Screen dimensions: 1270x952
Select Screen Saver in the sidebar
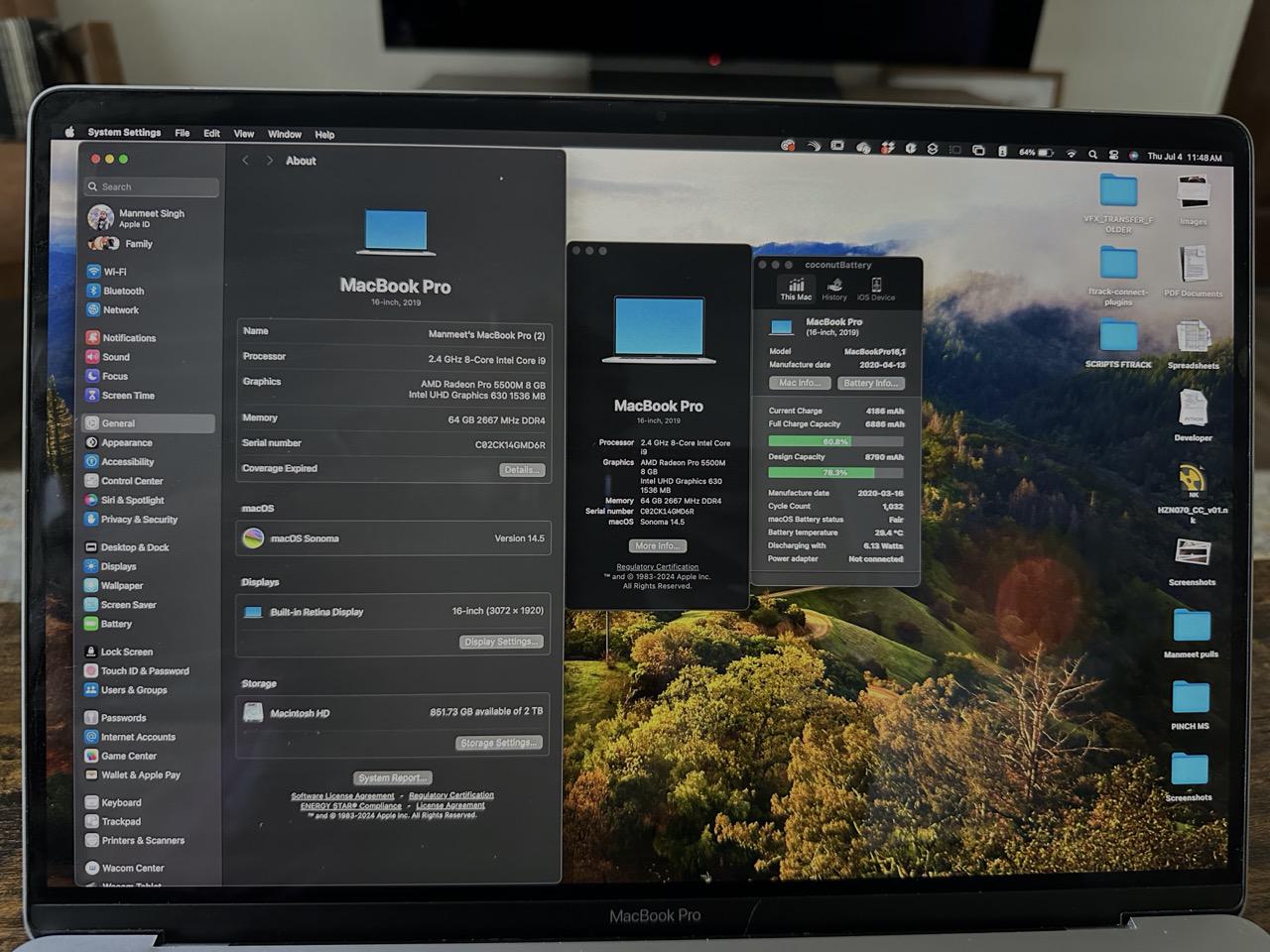tap(120, 604)
